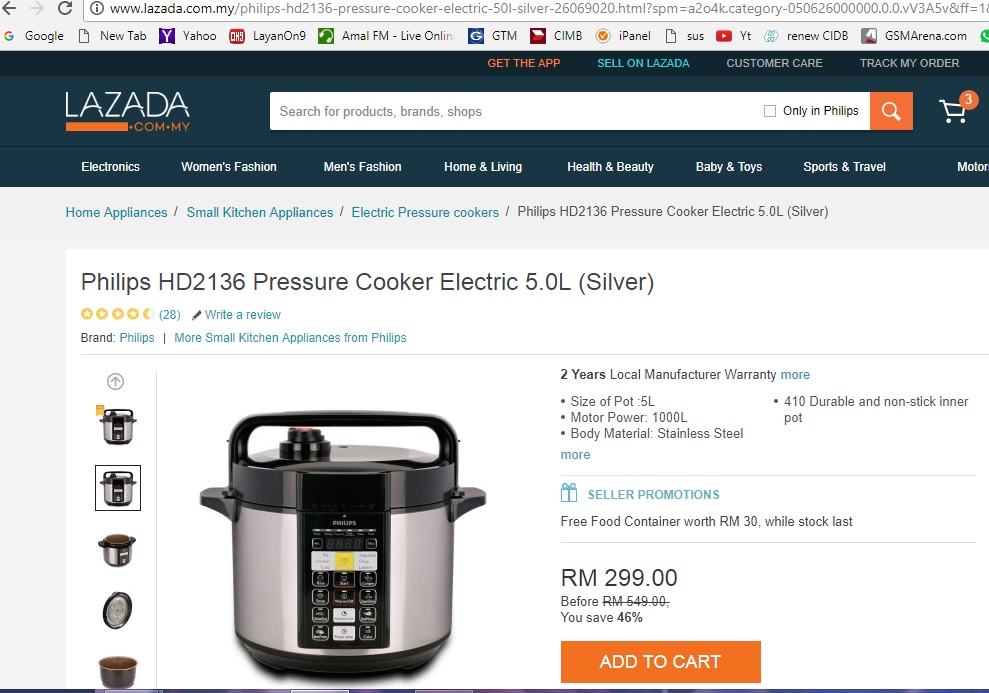The height and width of the screenshot is (693, 989).
Task: Click the Lazada logo
Action: [127, 111]
